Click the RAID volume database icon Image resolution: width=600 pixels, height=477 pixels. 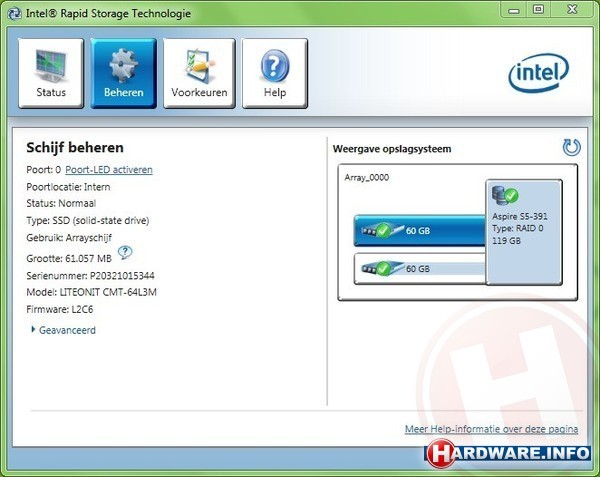pos(505,195)
